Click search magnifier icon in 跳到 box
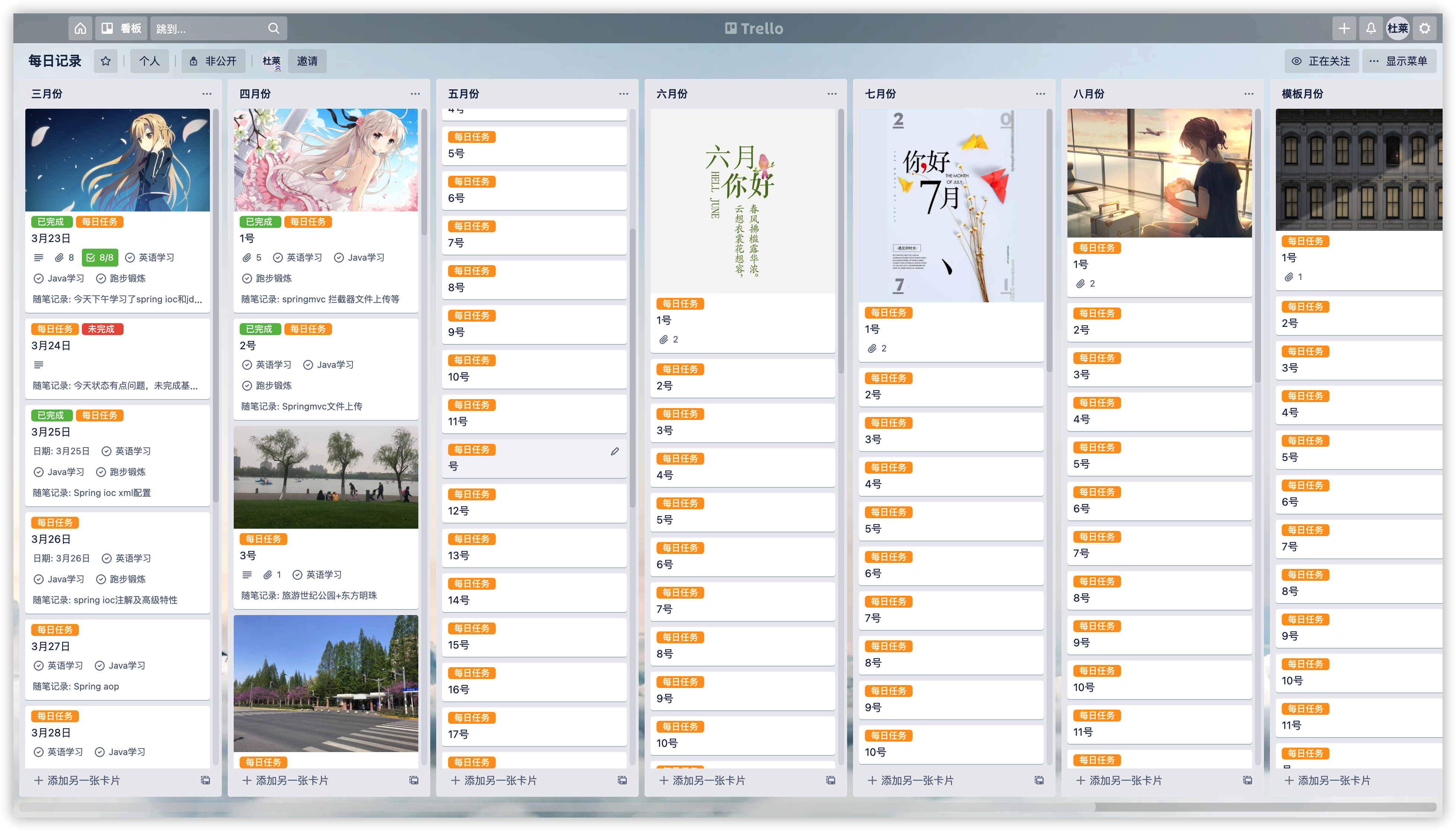 (x=274, y=28)
